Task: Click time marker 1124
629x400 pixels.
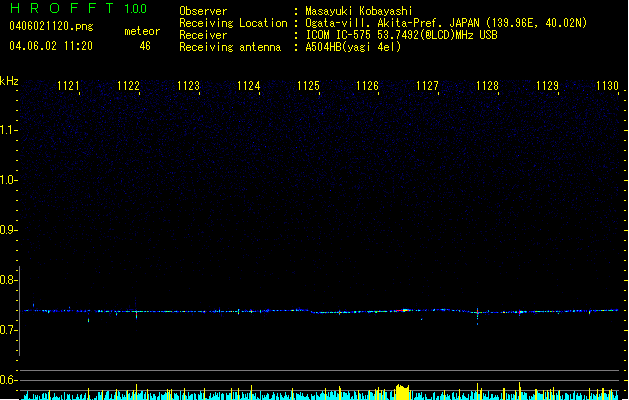Action: click(248, 86)
